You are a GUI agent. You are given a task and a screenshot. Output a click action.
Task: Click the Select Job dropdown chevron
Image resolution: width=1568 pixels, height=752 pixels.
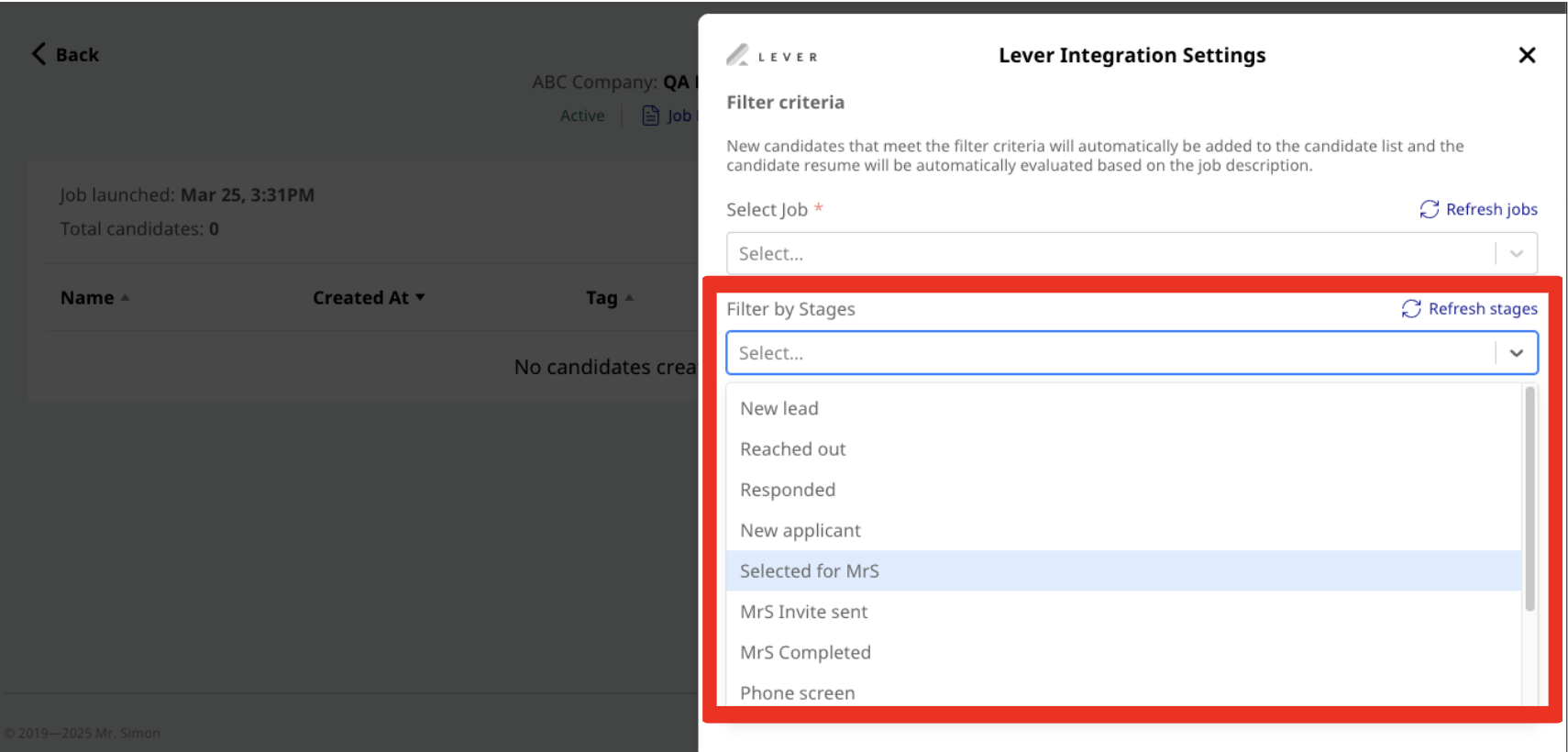[1517, 254]
